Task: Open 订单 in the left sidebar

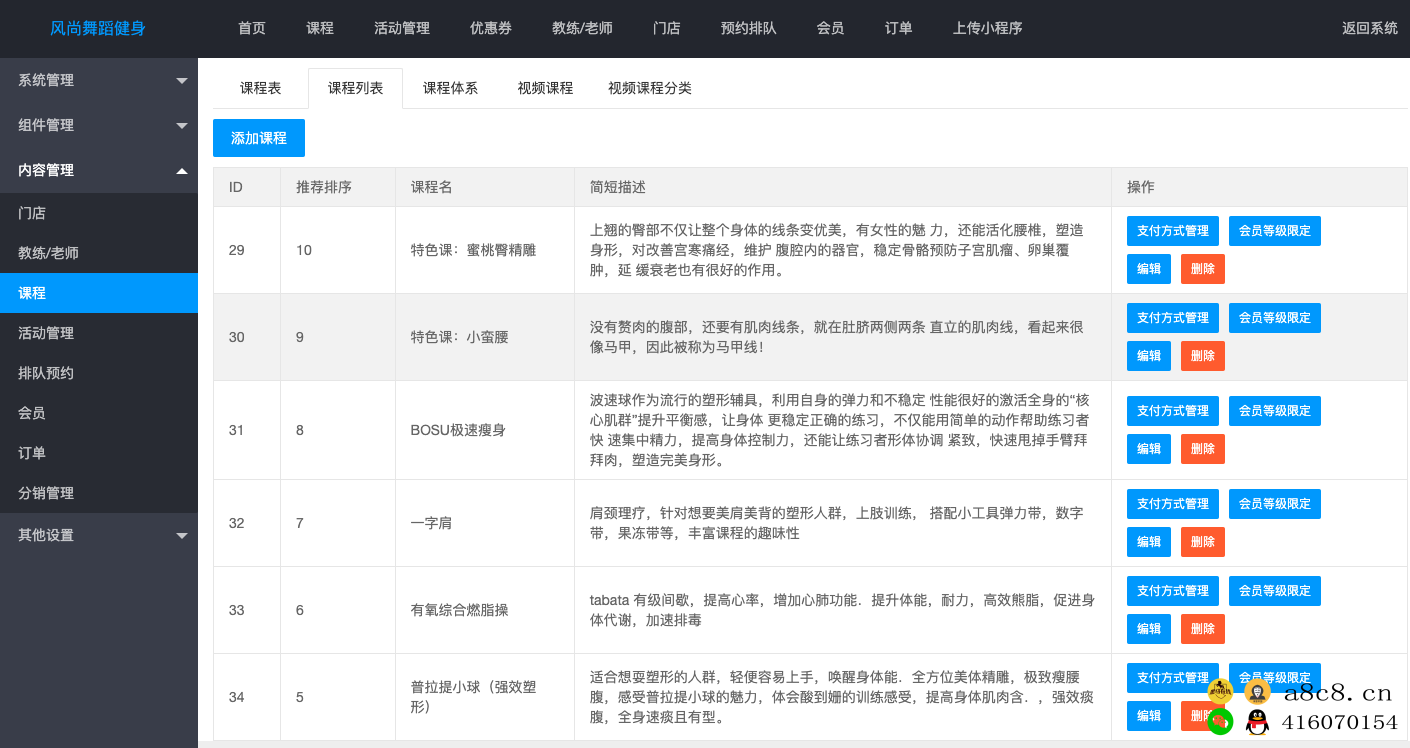Action: [x=98, y=453]
